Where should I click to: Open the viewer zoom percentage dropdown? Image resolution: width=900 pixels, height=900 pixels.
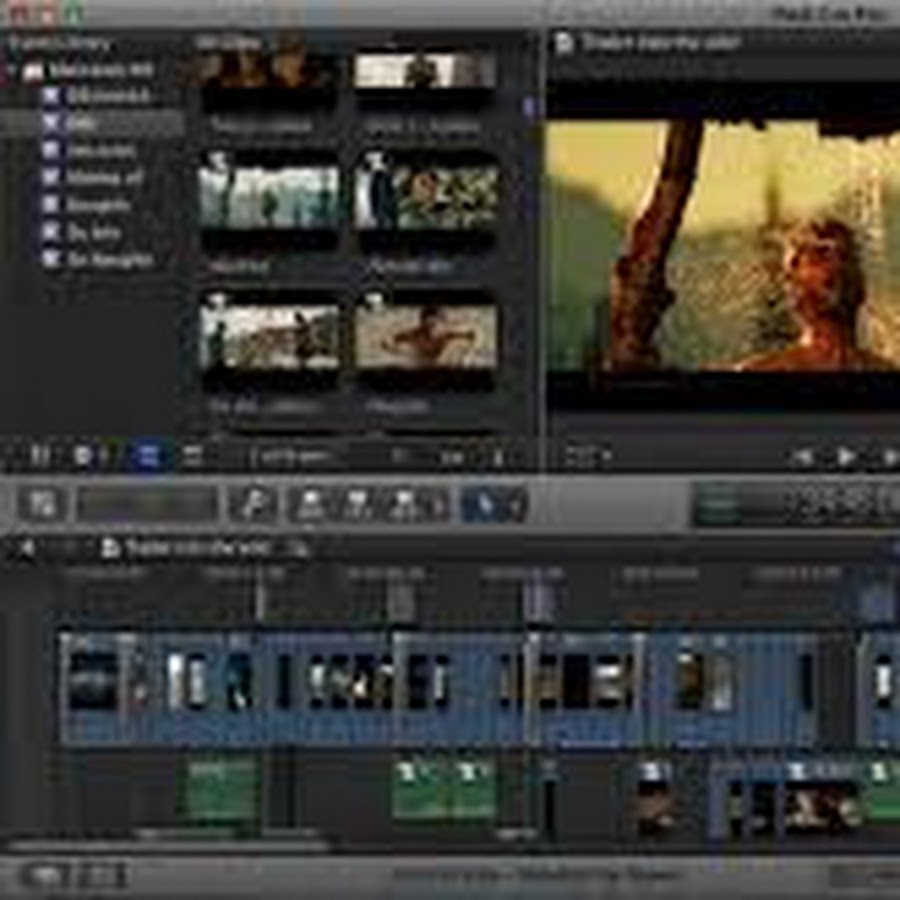pyautogui.click(x=587, y=457)
